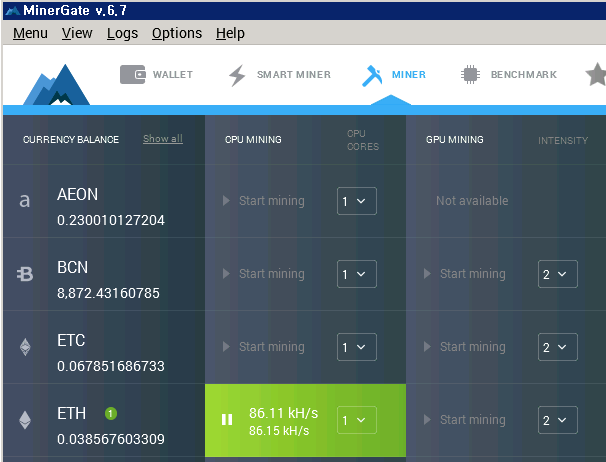606x462 pixels.
Task: Click the ETC diamond icon
Action: point(25,347)
